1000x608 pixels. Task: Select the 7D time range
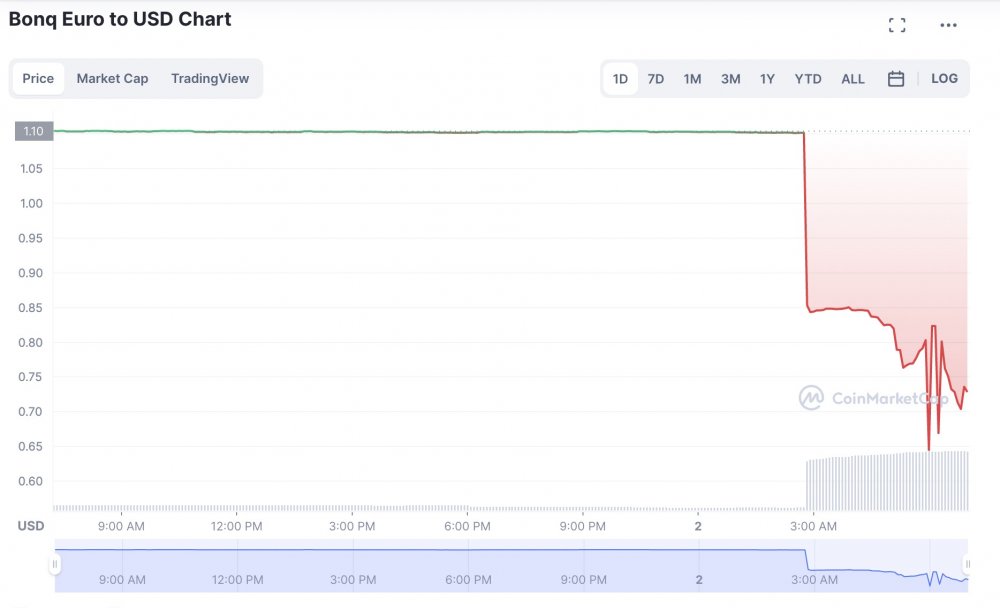(656, 79)
